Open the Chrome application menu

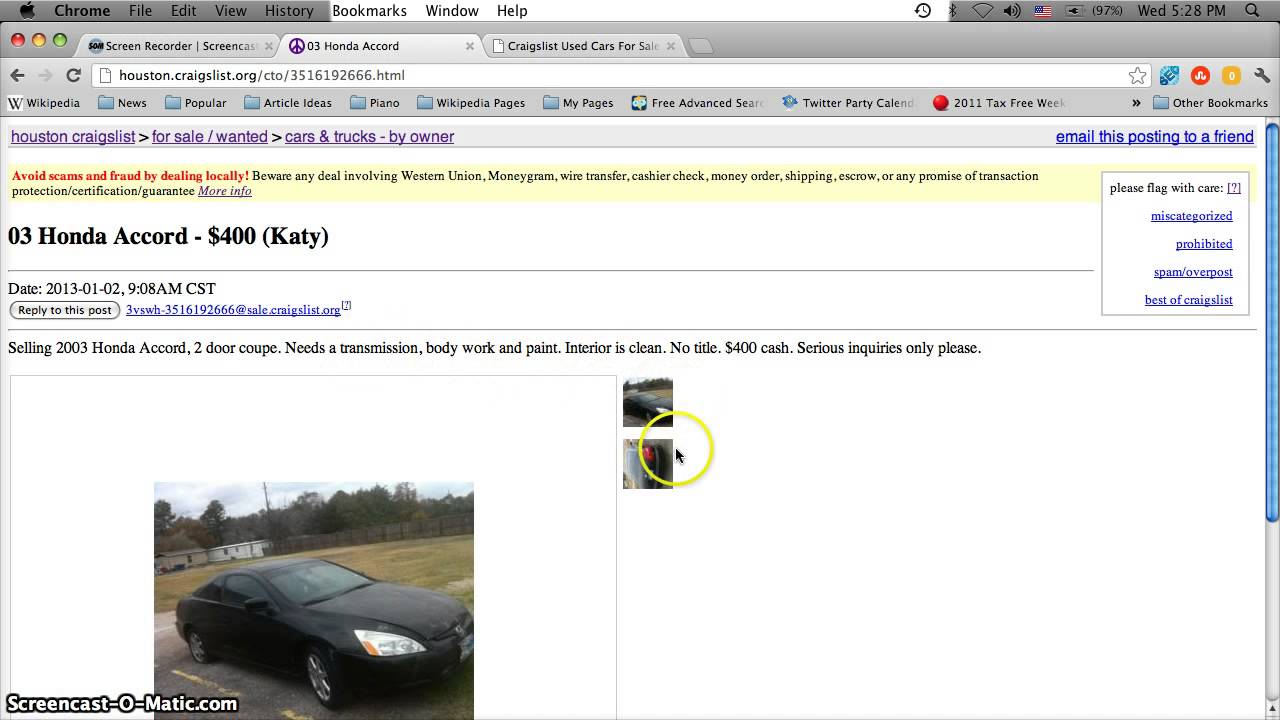82,10
